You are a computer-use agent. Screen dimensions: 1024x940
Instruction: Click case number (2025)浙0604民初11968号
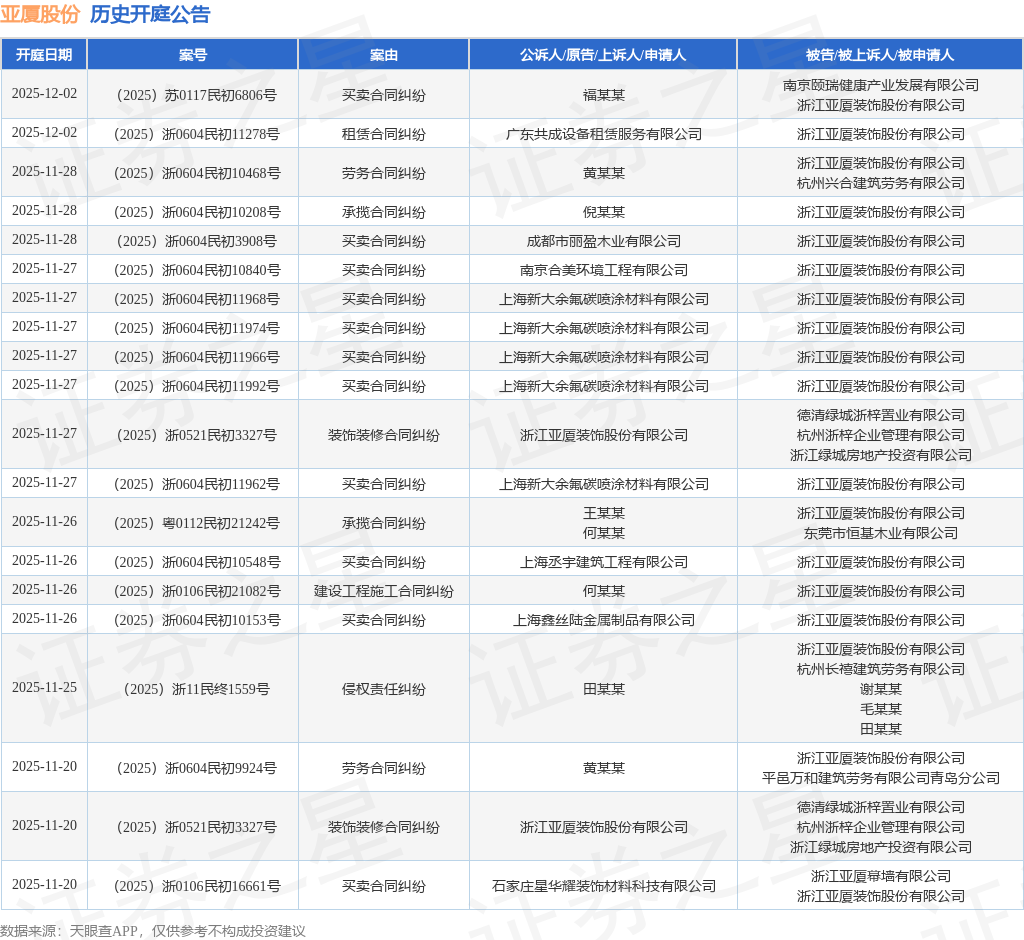pyautogui.click(x=197, y=299)
